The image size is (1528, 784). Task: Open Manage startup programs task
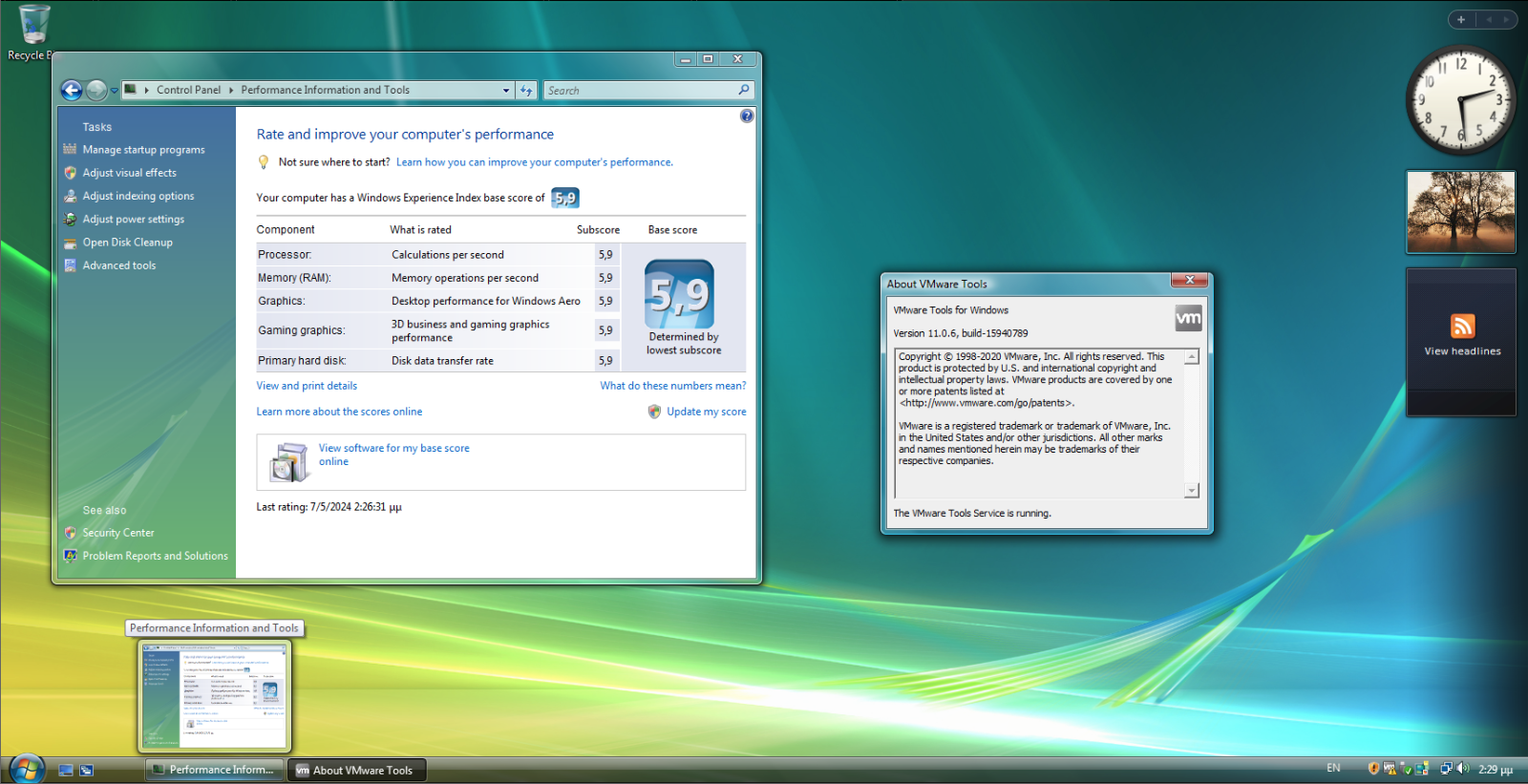click(x=143, y=150)
